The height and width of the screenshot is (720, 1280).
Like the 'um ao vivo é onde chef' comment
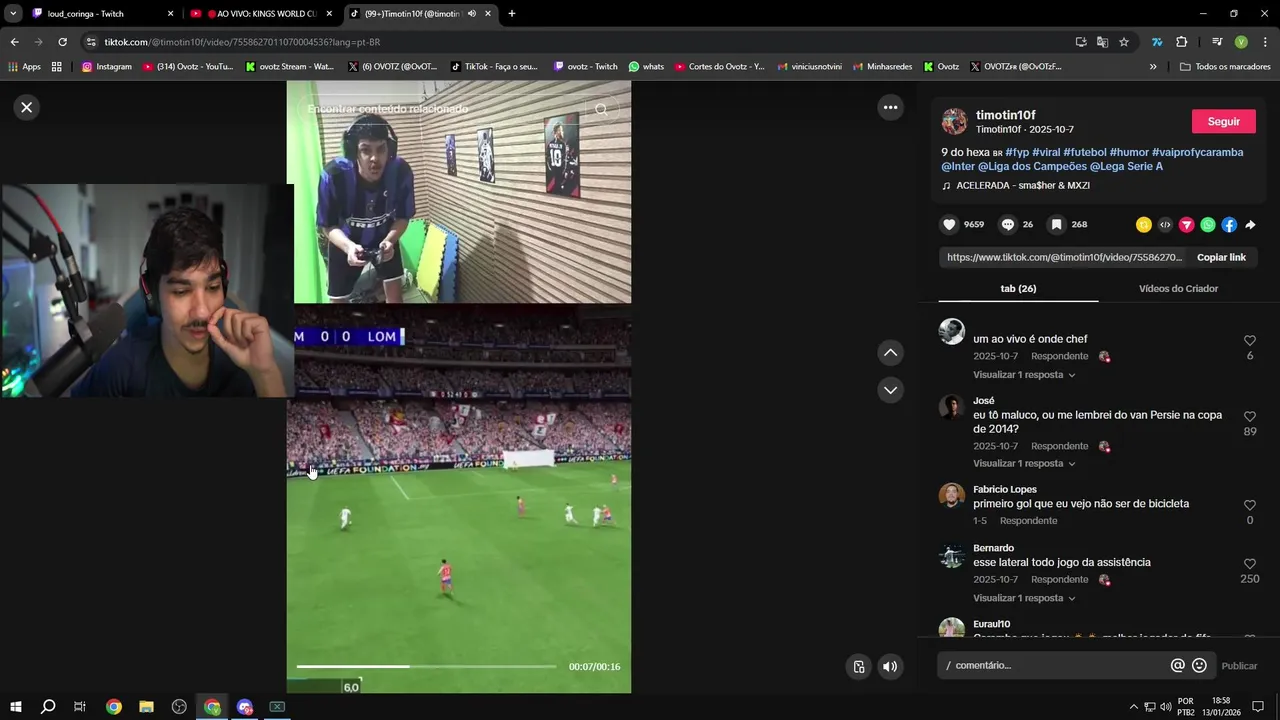coord(1250,340)
